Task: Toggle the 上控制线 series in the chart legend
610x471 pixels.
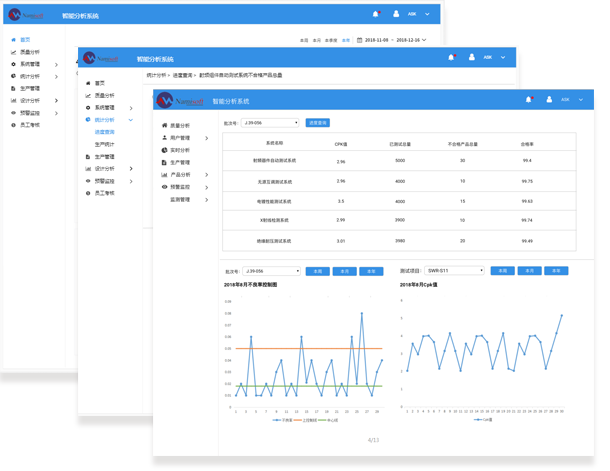Action: coord(306,420)
